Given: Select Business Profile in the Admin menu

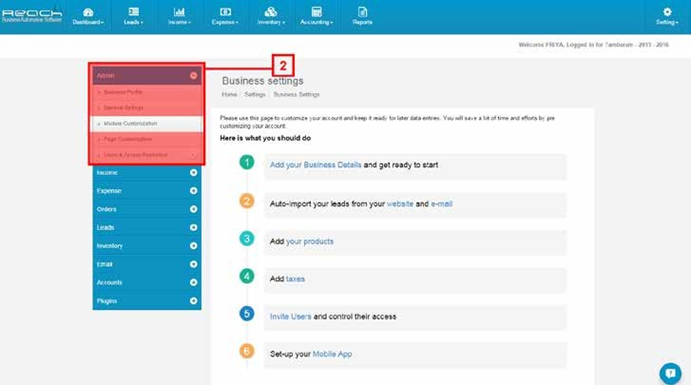Looking at the screenshot, I should (123, 92).
